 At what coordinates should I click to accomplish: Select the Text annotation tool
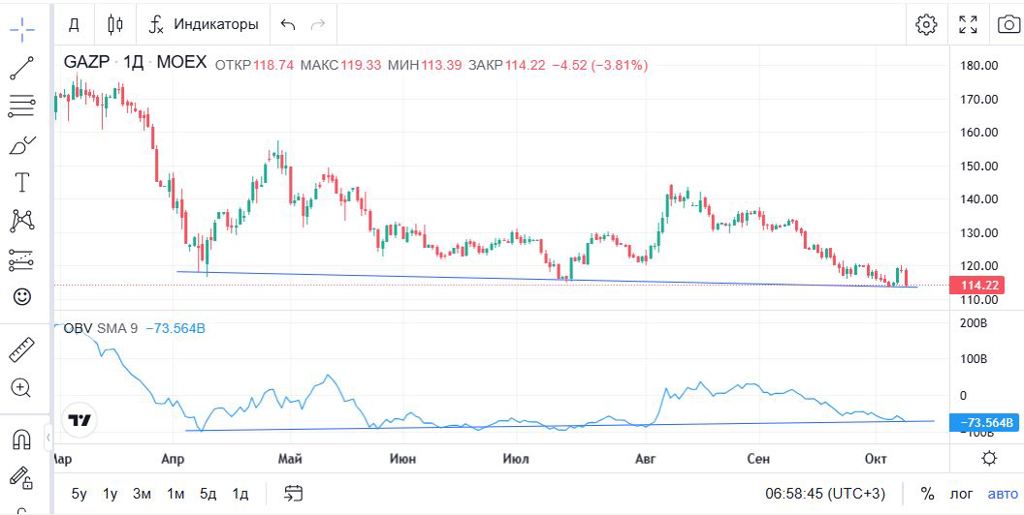click(22, 182)
